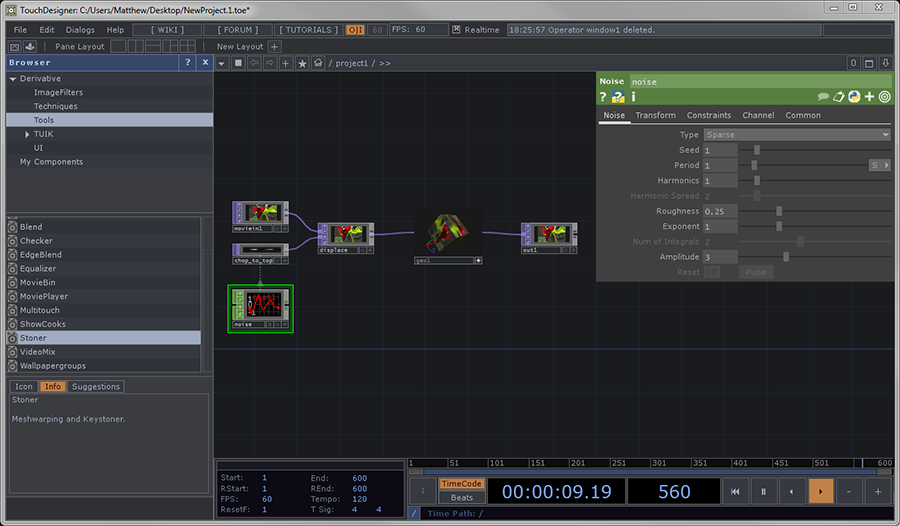Click the comment bubble icon in the parameter panel
The height and width of the screenshot is (526, 900).
pos(823,97)
